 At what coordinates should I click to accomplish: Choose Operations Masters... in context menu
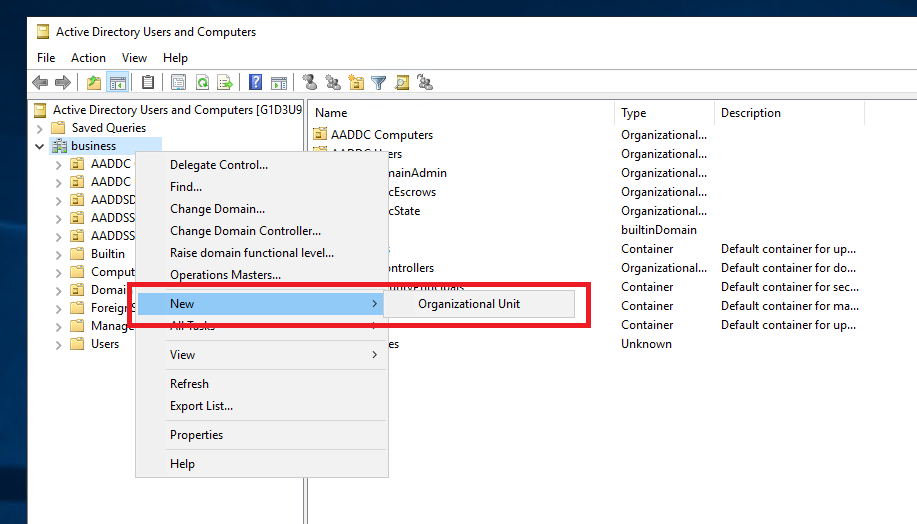point(262,275)
